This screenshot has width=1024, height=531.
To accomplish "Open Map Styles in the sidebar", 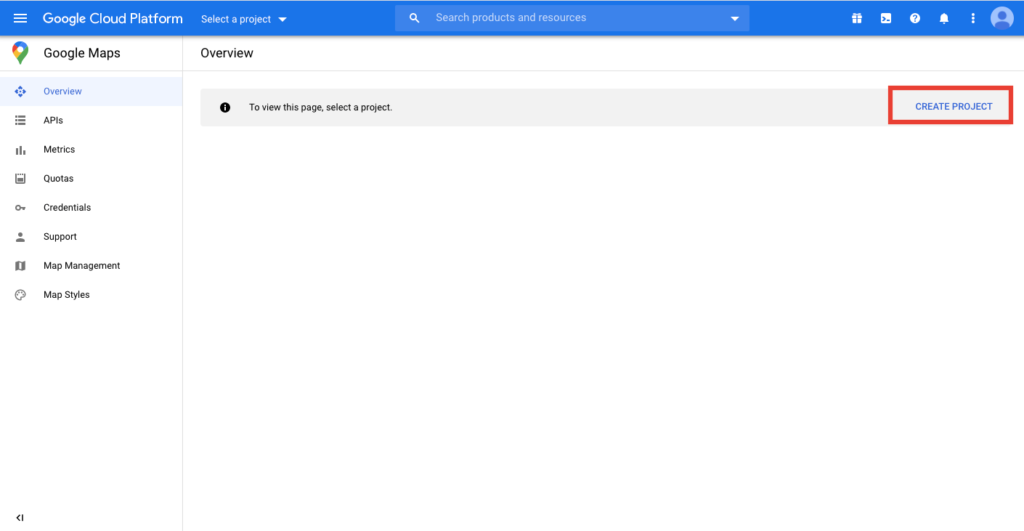I will point(91,295).
